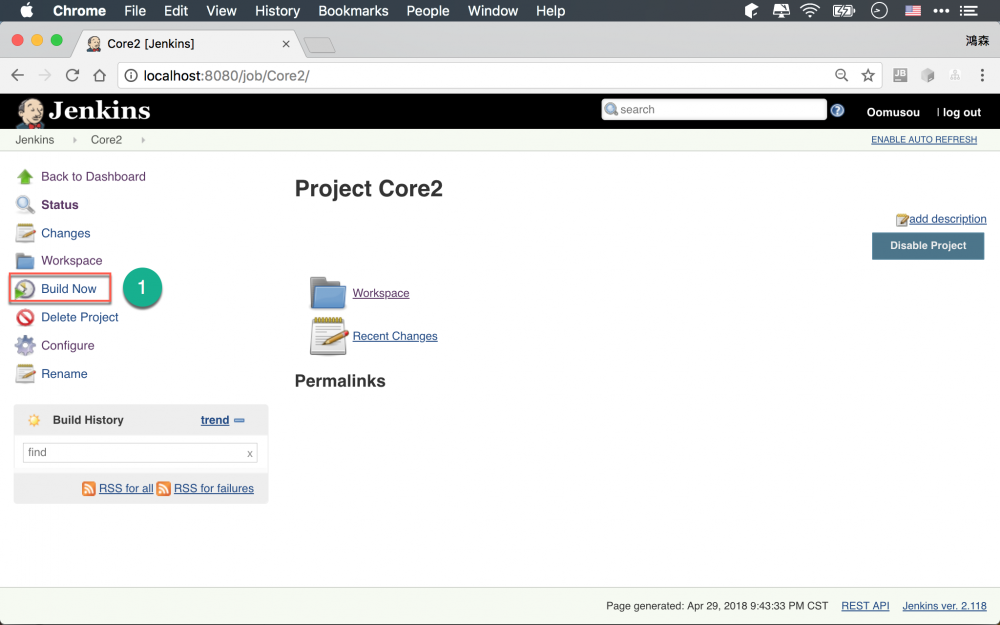Click the Rename icon in sidebar

coord(24,373)
